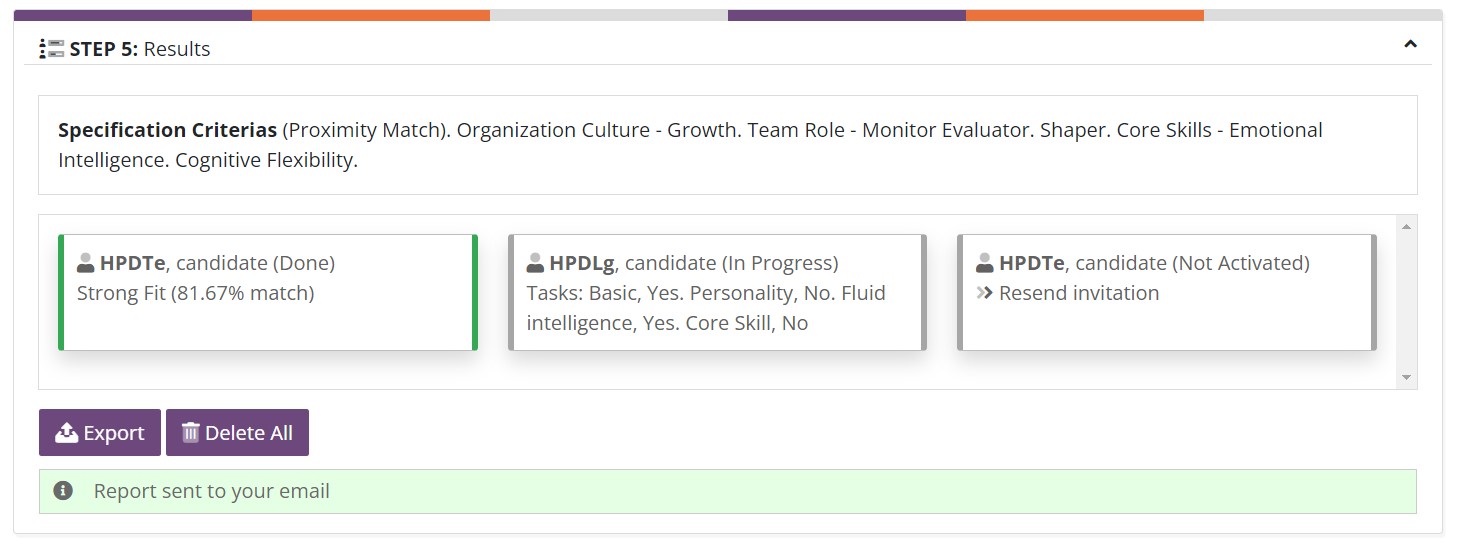Select the HPDLg In Progress candidate card
Screen dimensions: 1462x551
tap(717, 293)
